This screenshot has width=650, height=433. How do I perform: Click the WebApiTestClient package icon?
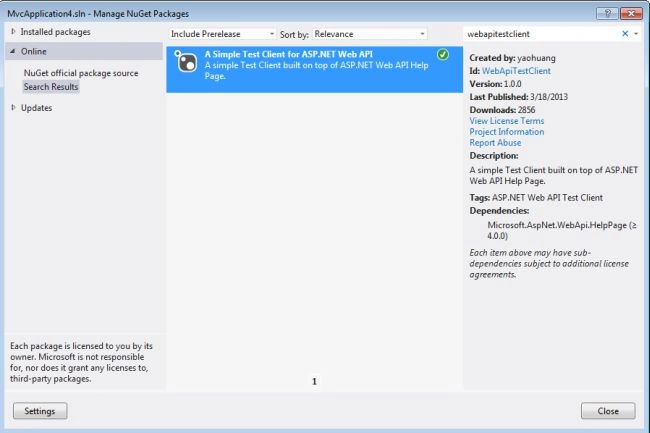[186, 61]
